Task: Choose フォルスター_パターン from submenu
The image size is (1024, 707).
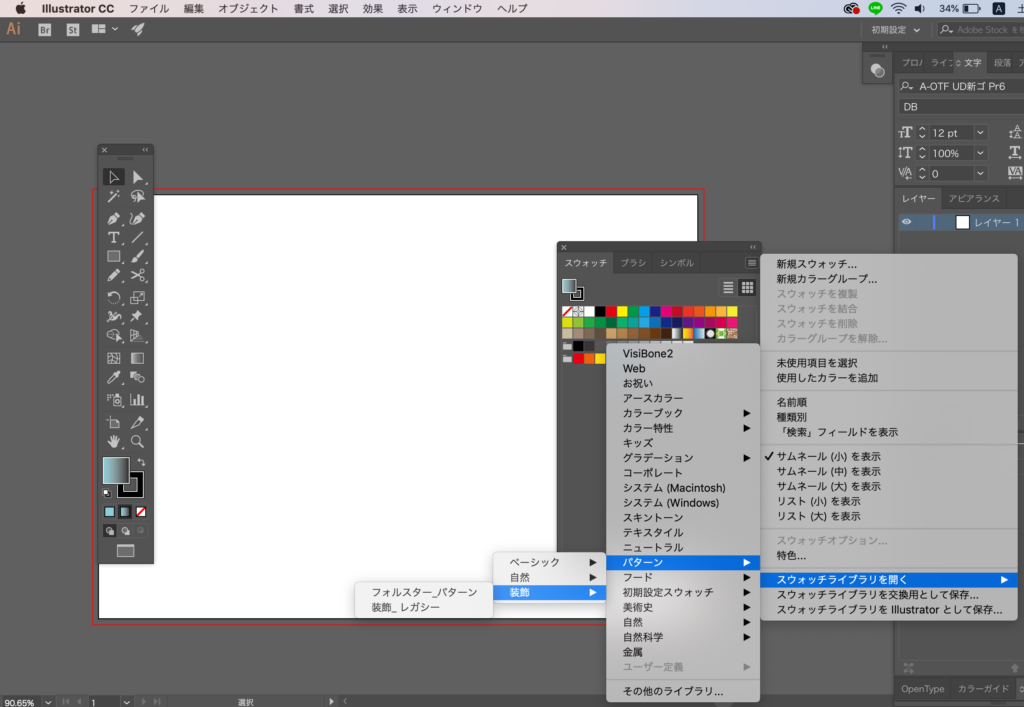Action: tap(424, 592)
